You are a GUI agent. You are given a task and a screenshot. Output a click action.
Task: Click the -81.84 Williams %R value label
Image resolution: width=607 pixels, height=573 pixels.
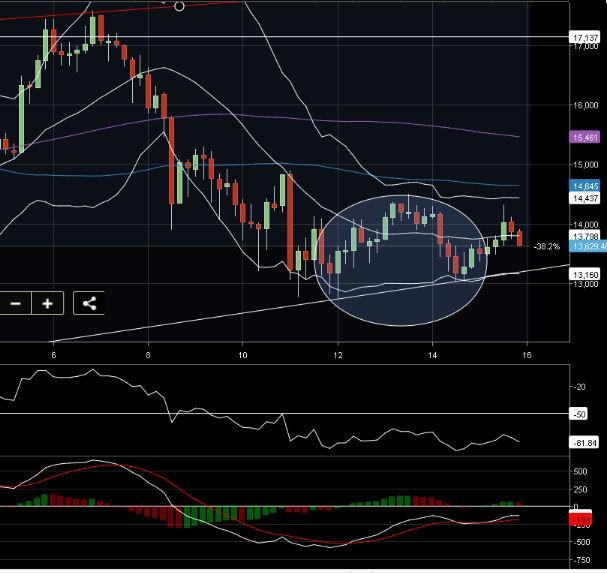coord(585,442)
